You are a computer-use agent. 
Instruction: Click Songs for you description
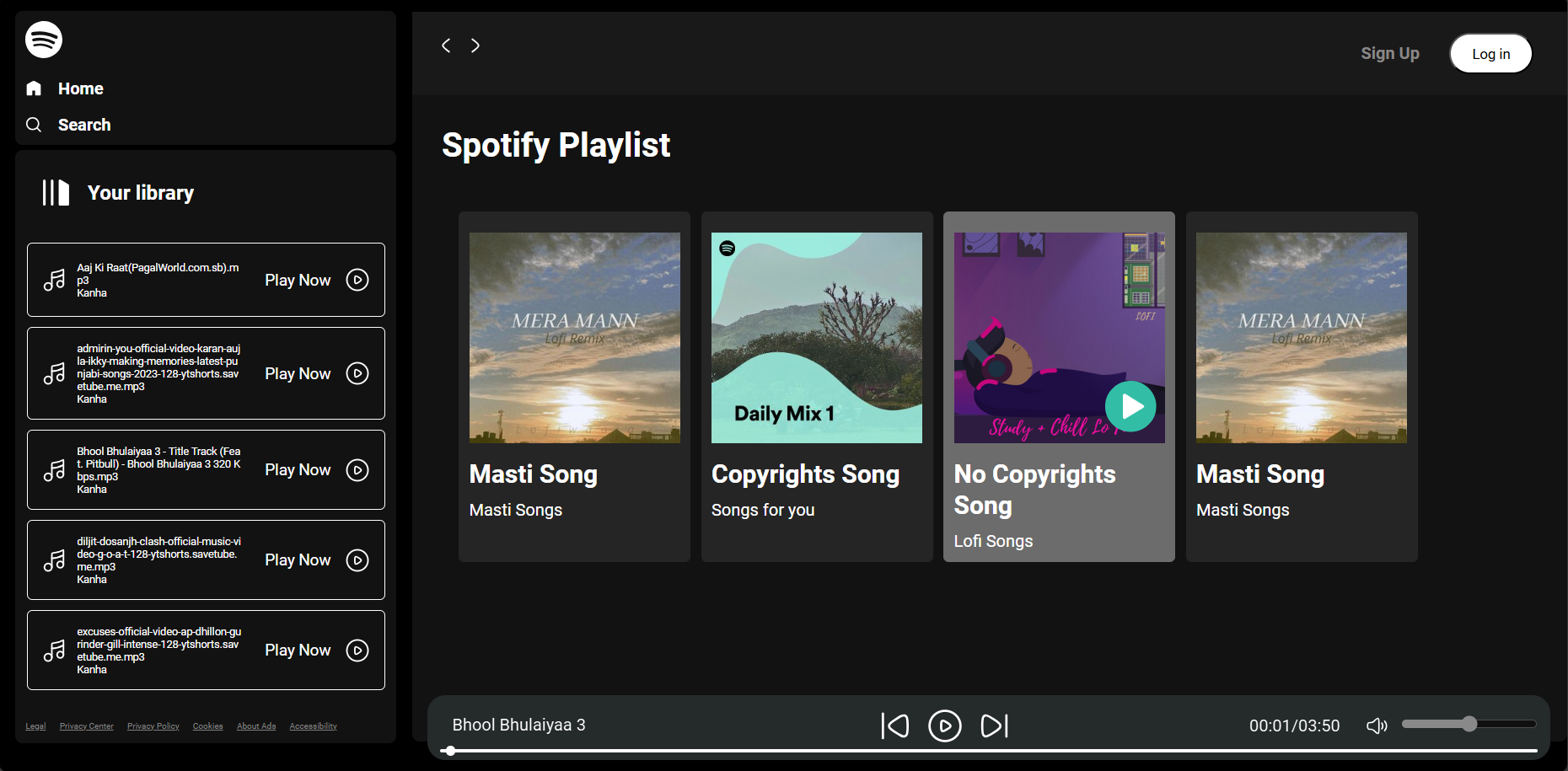(763, 510)
